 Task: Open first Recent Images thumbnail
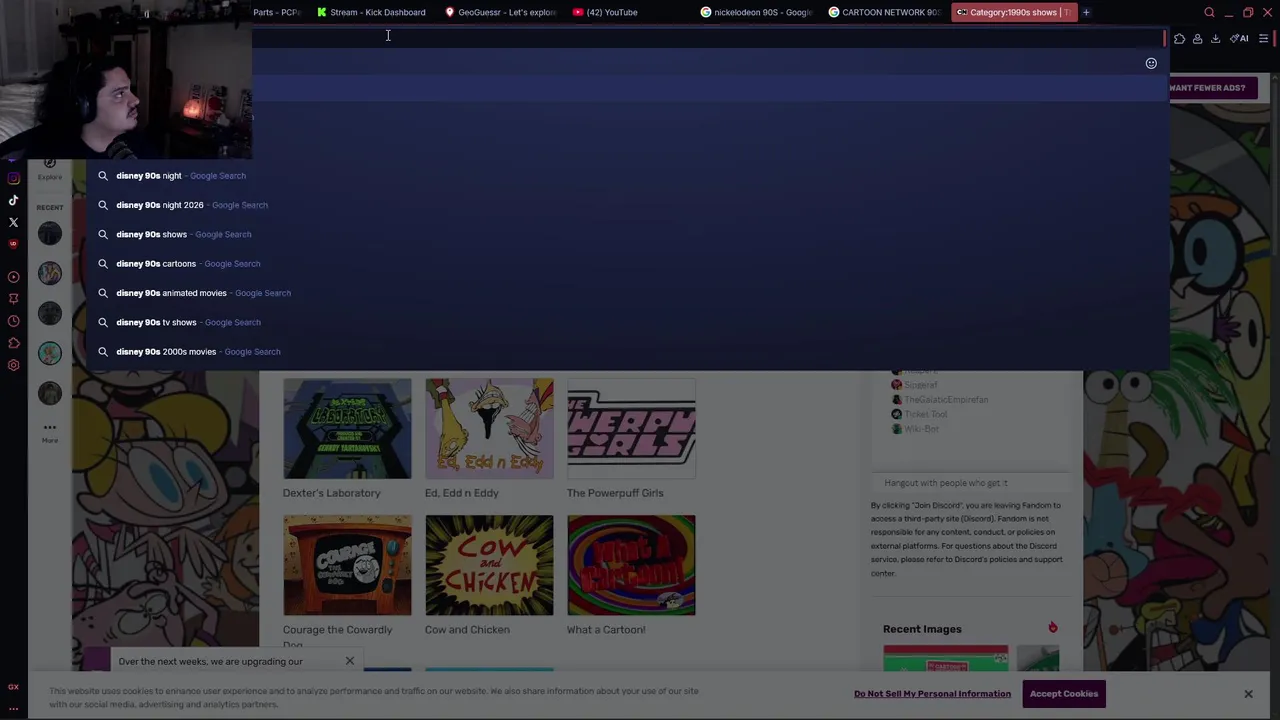click(945, 659)
